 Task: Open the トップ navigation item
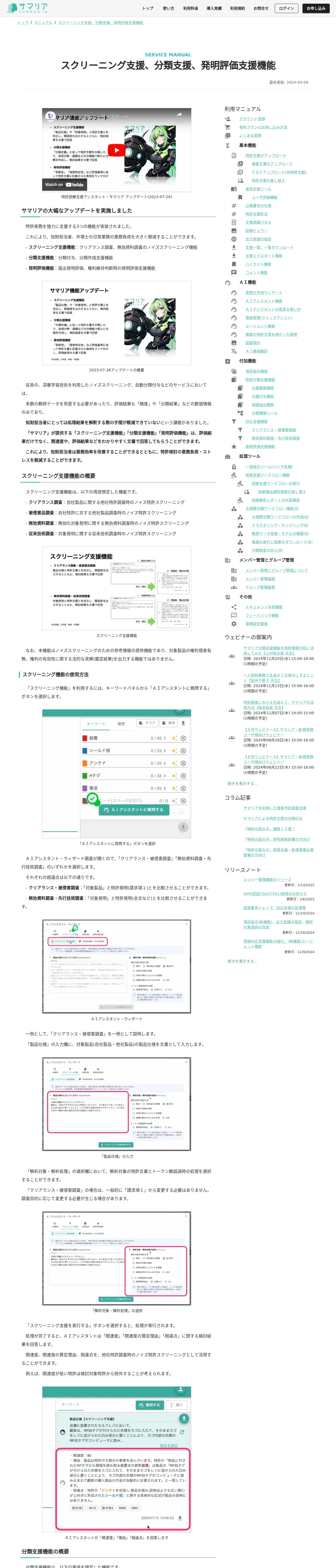pyautogui.click(x=148, y=9)
